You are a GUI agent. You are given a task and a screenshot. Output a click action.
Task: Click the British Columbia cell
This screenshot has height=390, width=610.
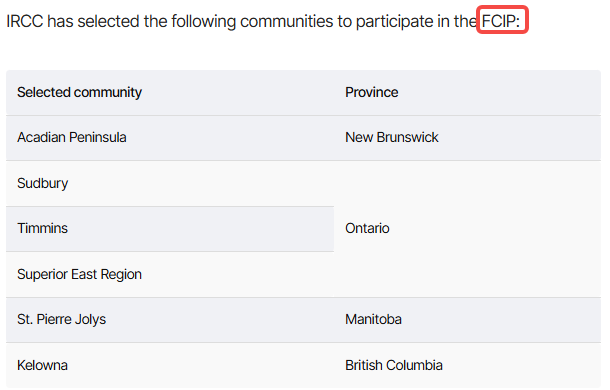pos(467,365)
